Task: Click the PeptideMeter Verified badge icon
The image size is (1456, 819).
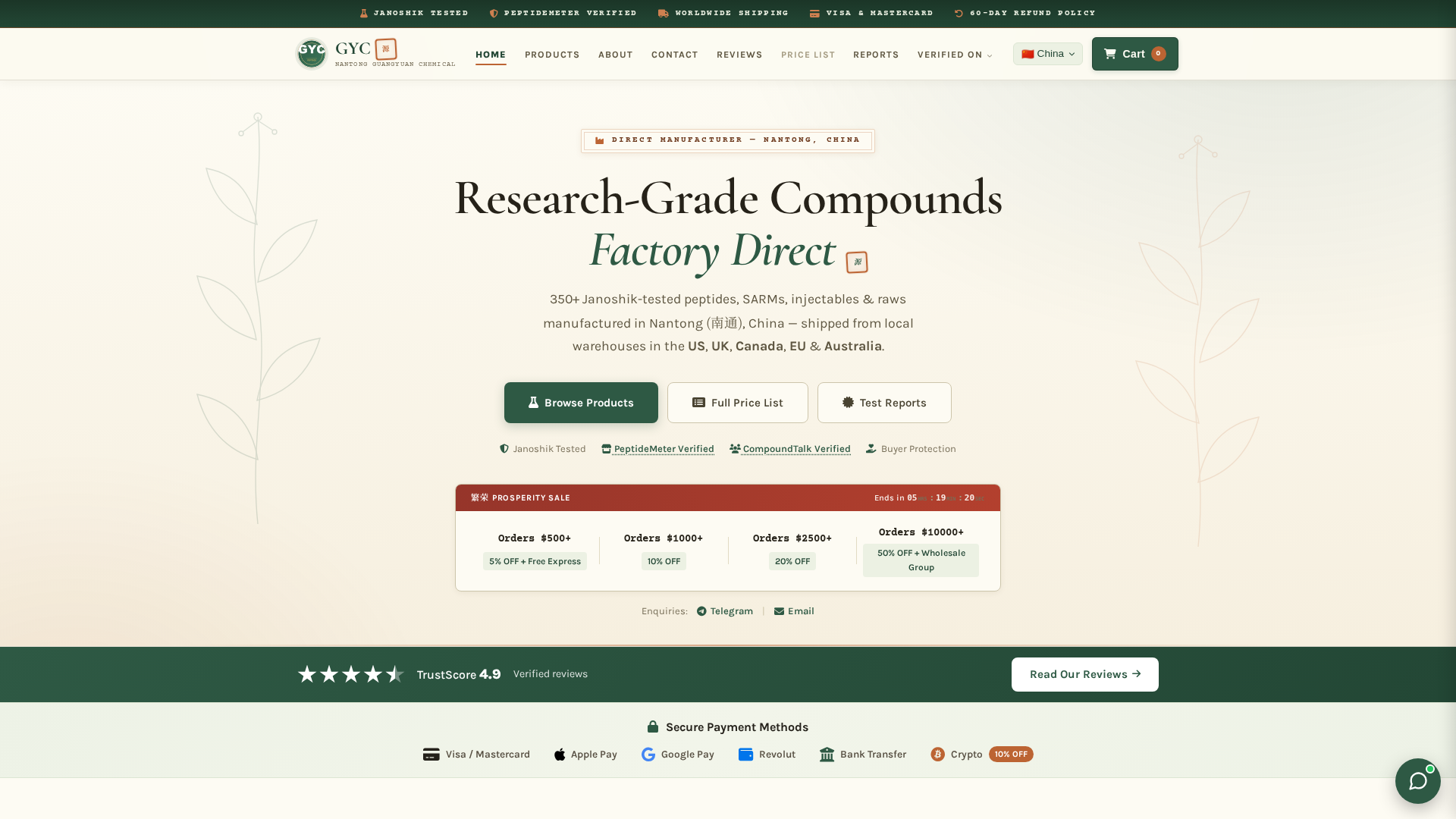Action: (x=606, y=449)
